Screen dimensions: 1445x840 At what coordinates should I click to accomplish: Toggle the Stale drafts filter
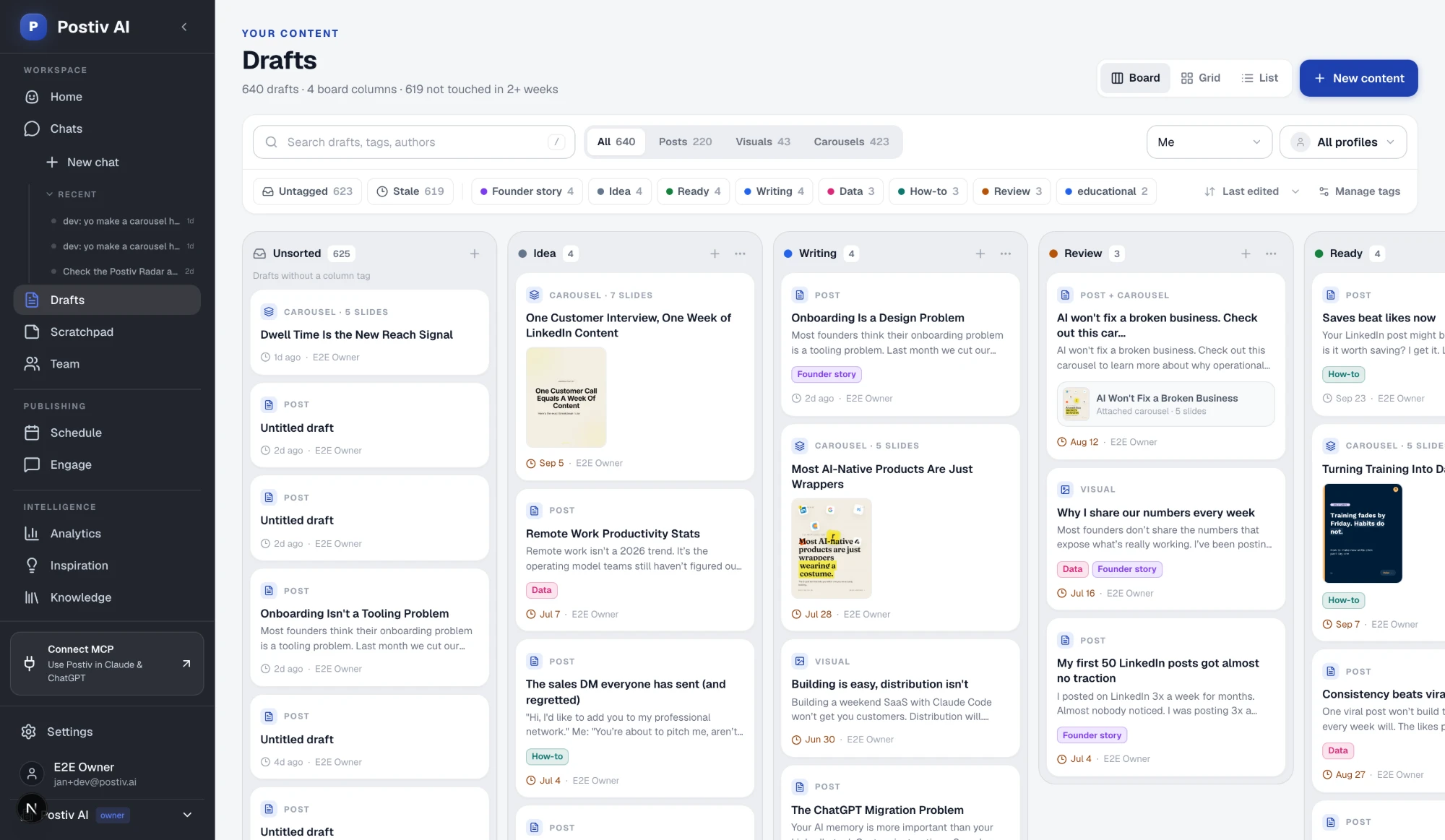coord(410,191)
